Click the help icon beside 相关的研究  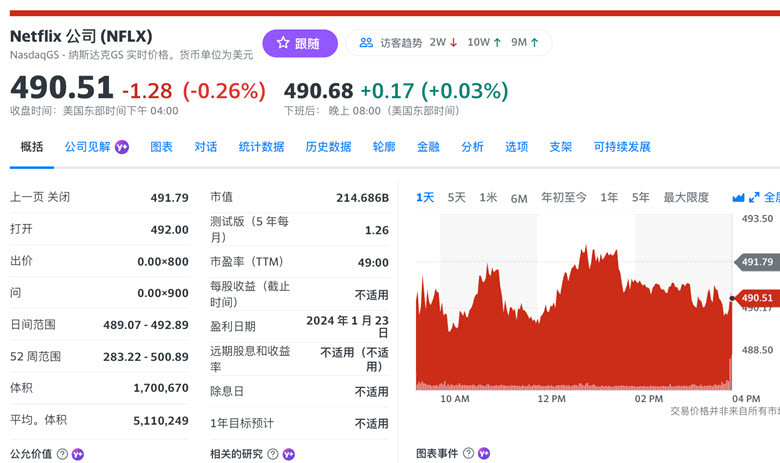point(273,454)
